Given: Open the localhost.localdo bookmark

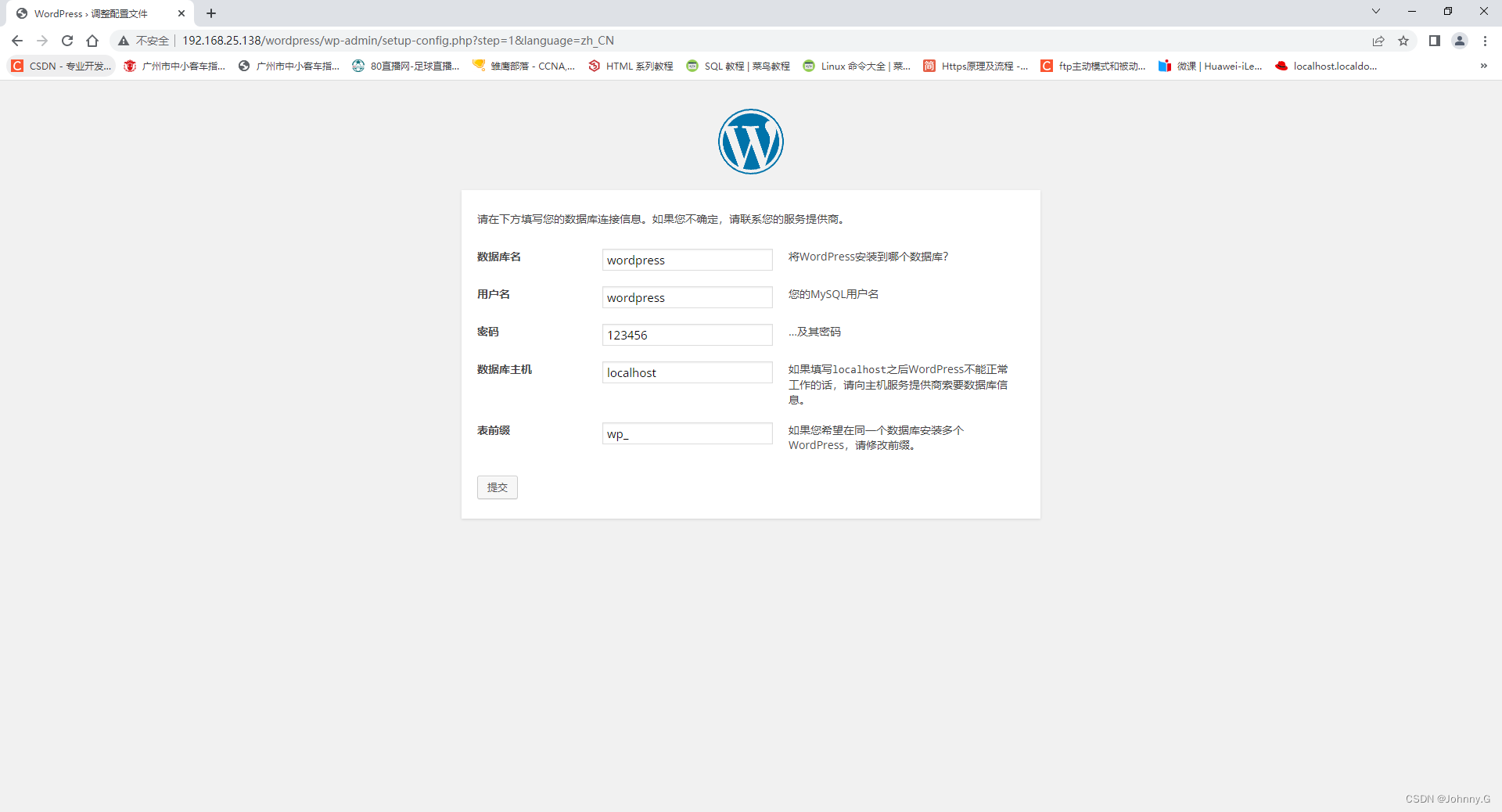Looking at the screenshot, I should click(x=1326, y=66).
